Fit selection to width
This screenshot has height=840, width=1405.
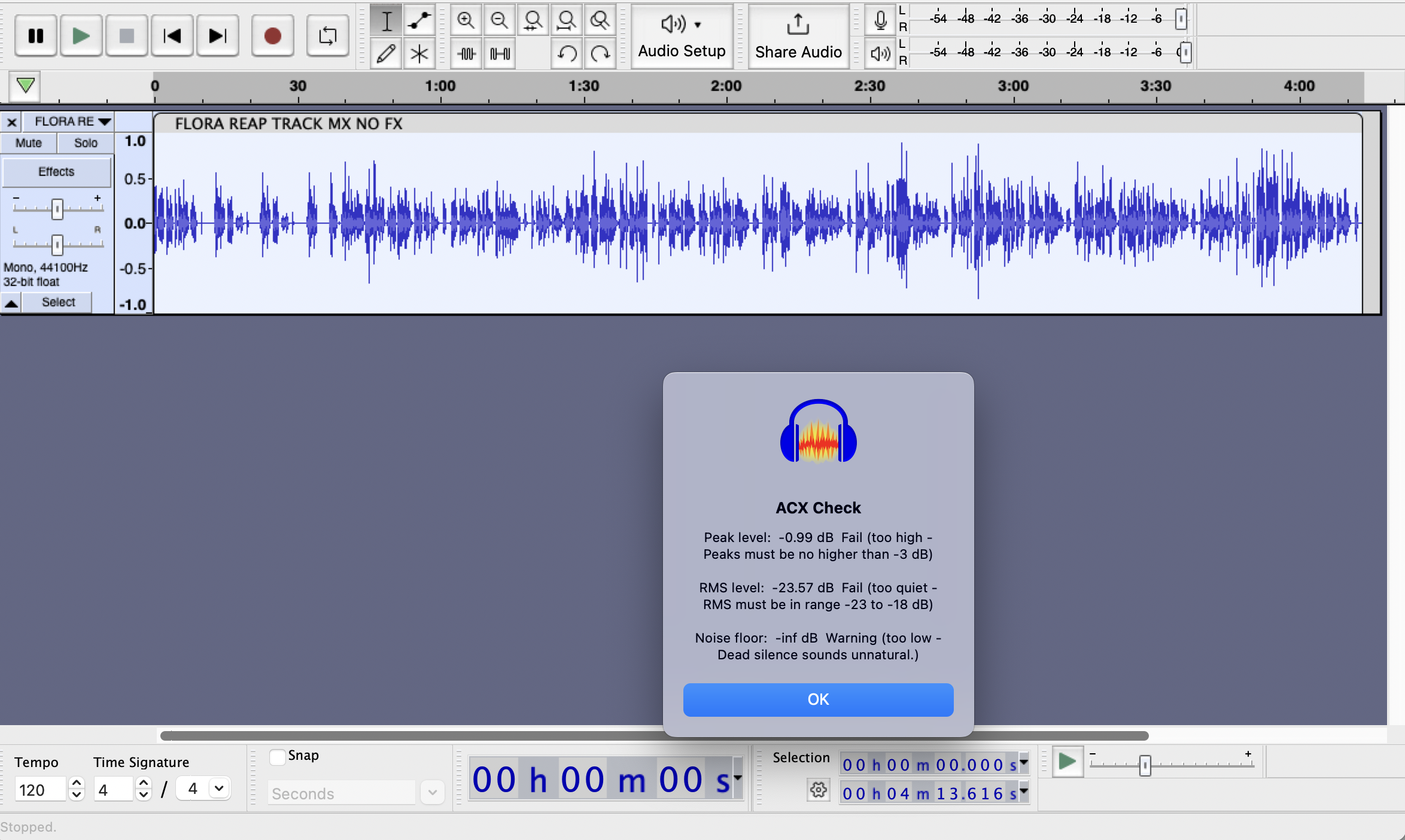click(x=533, y=21)
